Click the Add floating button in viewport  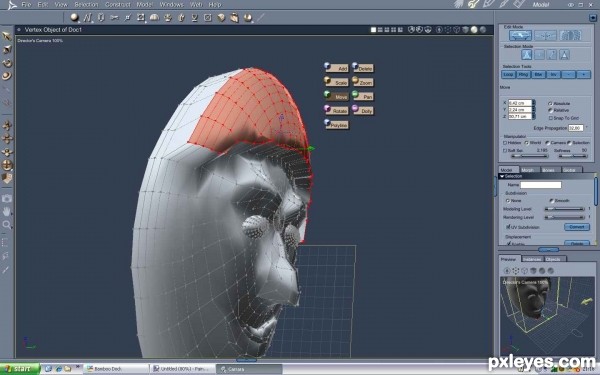click(336, 68)
